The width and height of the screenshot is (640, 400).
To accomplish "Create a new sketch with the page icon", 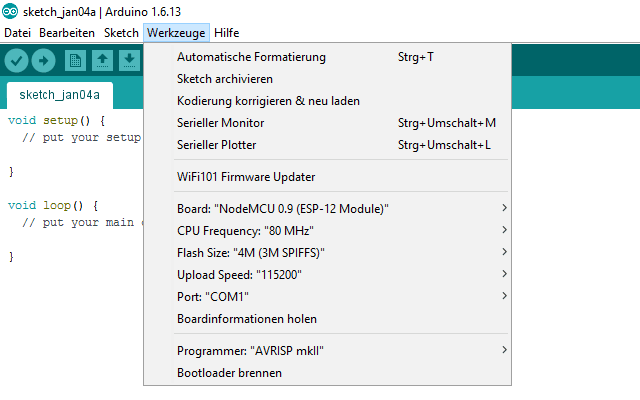I will tap(76, 61).
